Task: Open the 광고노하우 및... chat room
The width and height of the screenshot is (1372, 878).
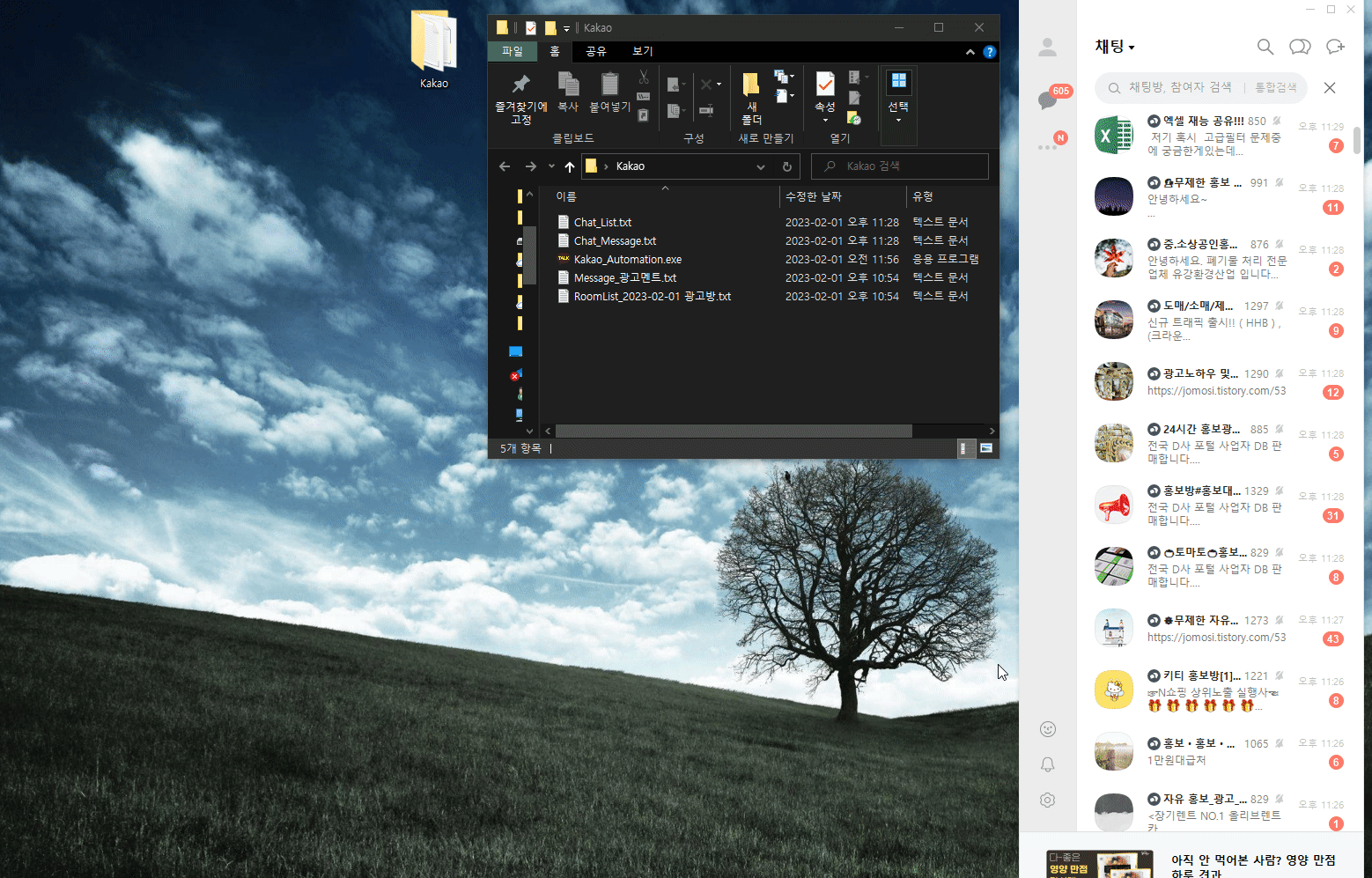Action: pos(1221,382)
